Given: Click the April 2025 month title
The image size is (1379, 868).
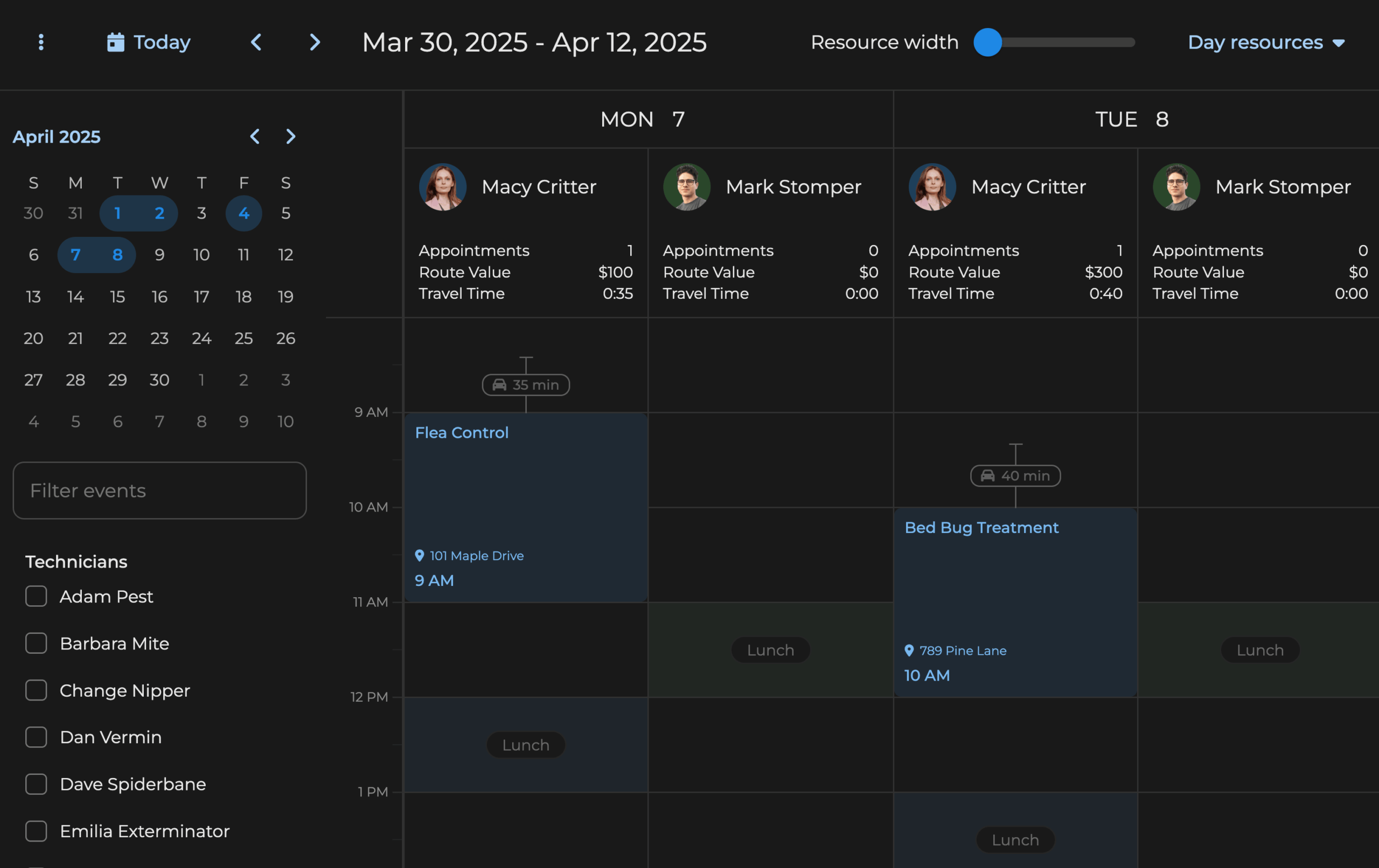Looking at the screenshot, I should (56, 136).
